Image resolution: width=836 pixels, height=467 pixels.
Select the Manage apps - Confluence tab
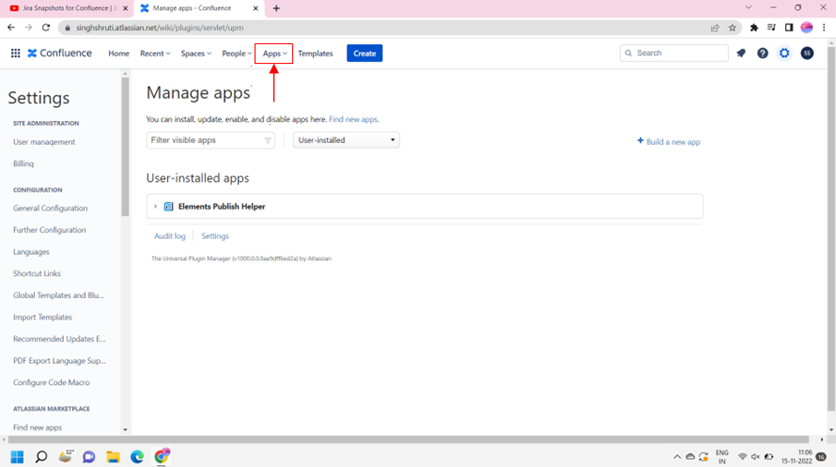pyautogui.click(x=199, y=8)
